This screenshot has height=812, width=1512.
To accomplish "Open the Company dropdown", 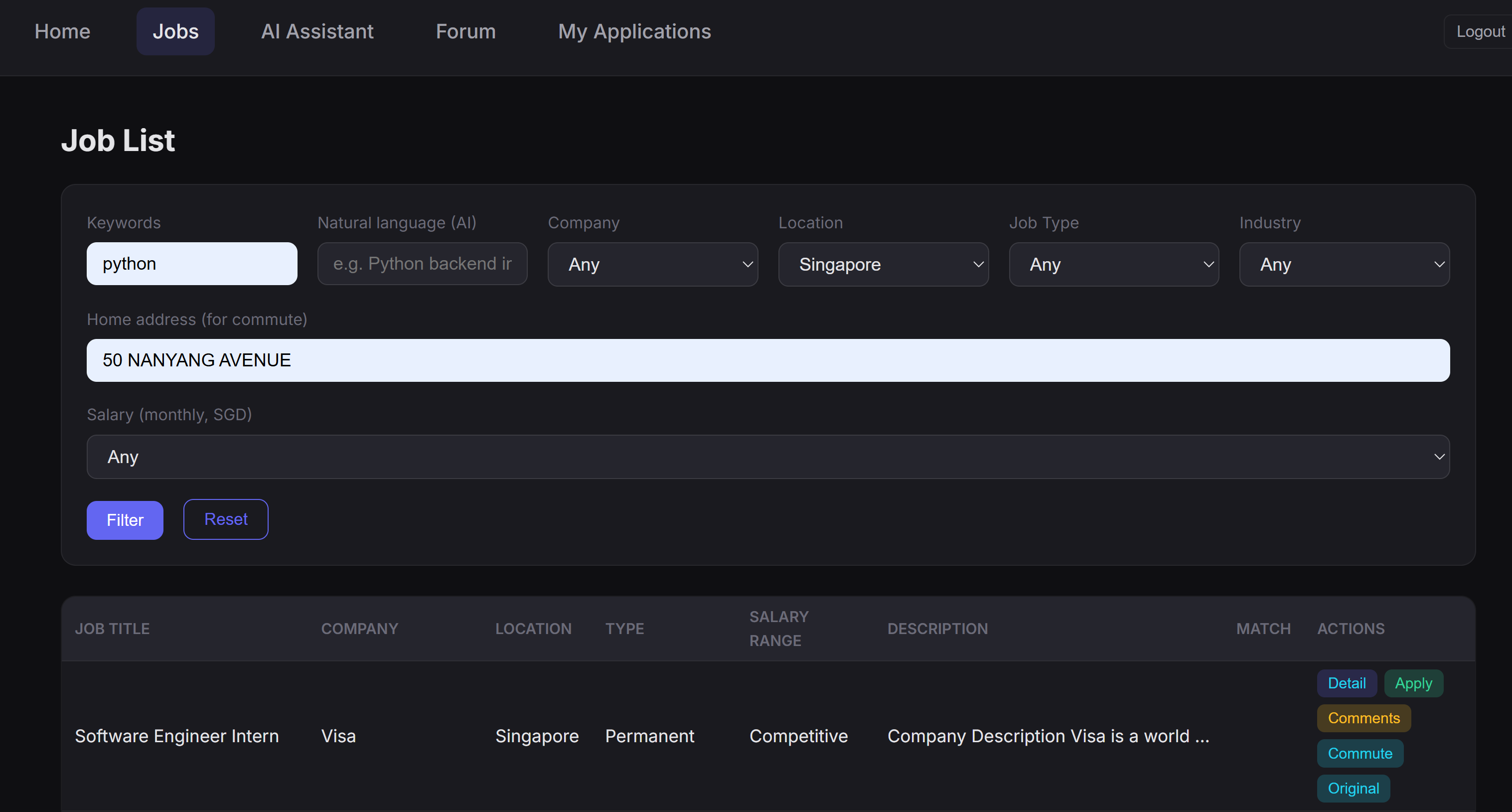I will [x=652, y=264].
